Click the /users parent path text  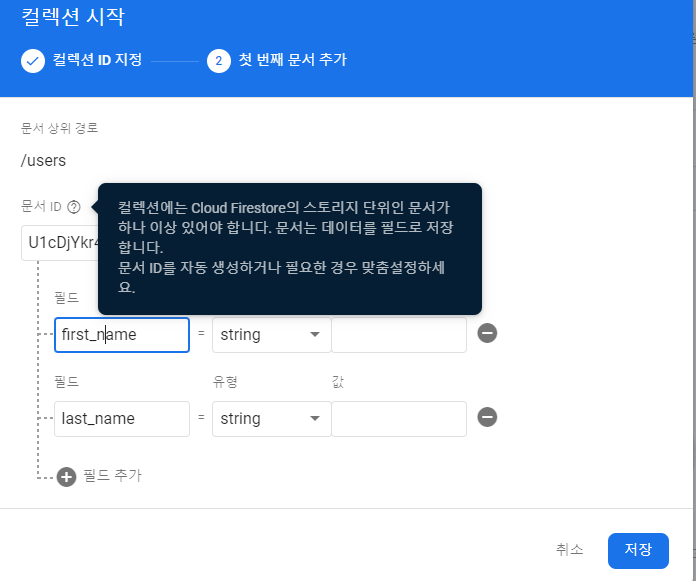(x=43, y=161)
